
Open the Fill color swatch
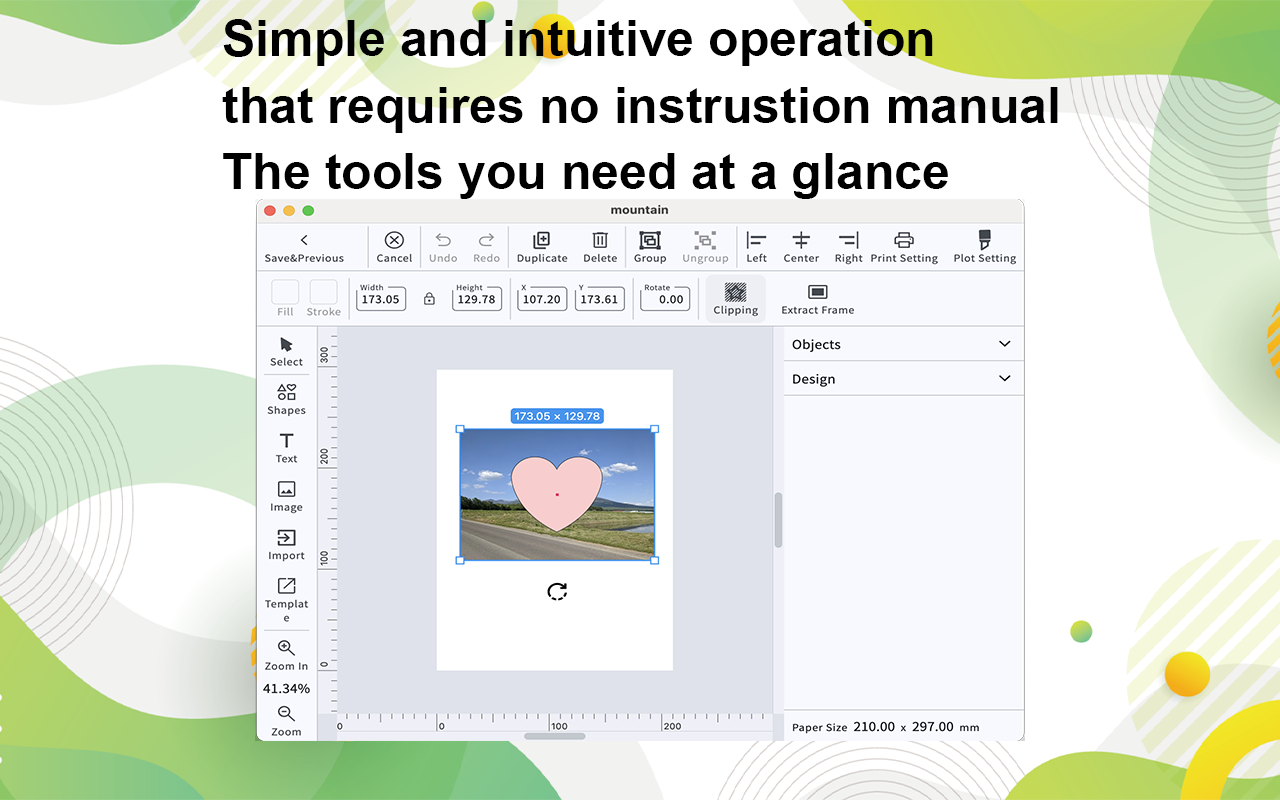[x=285, y=292]
